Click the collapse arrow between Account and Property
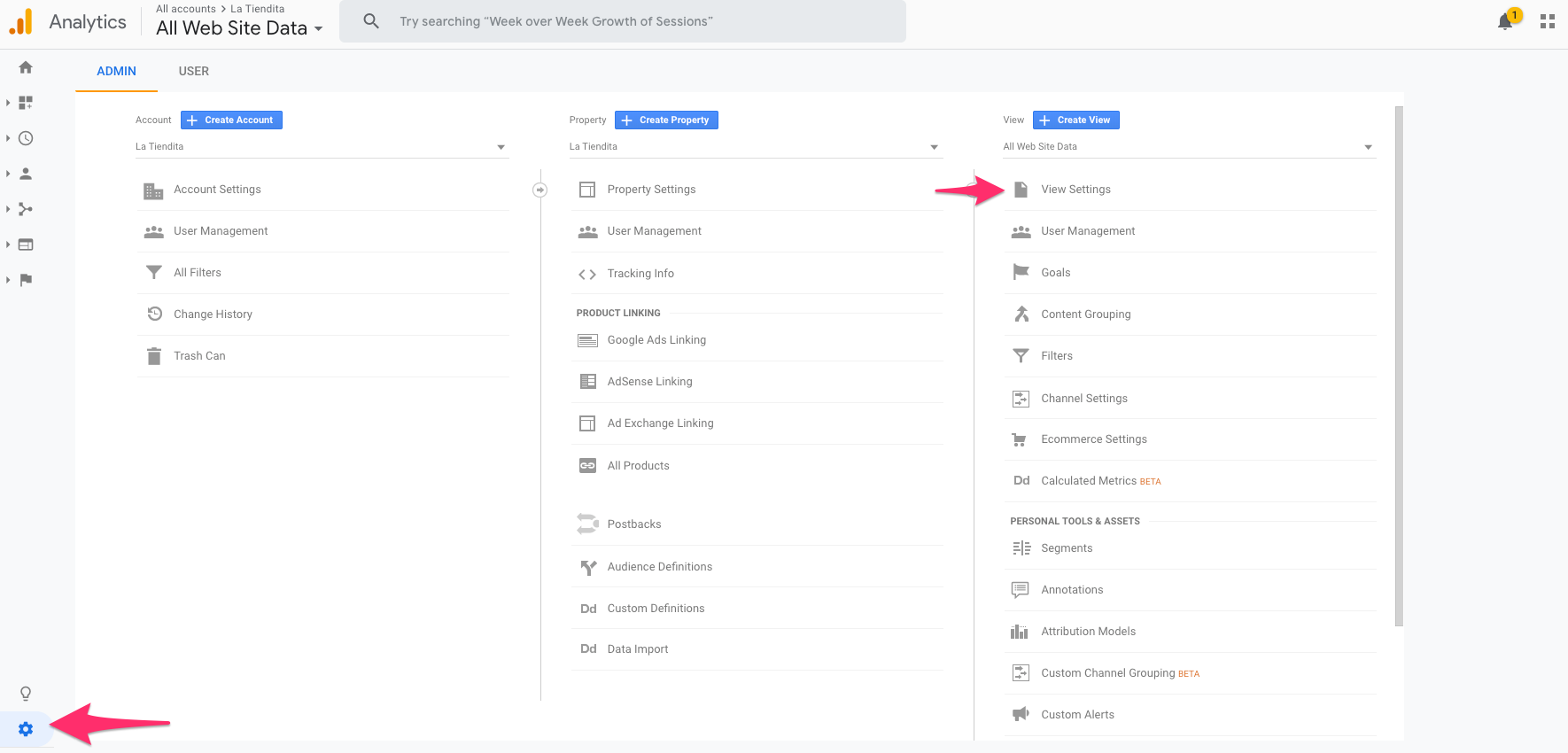The image size is (1568, 753). pyautogui.click(x=539, y=190)
